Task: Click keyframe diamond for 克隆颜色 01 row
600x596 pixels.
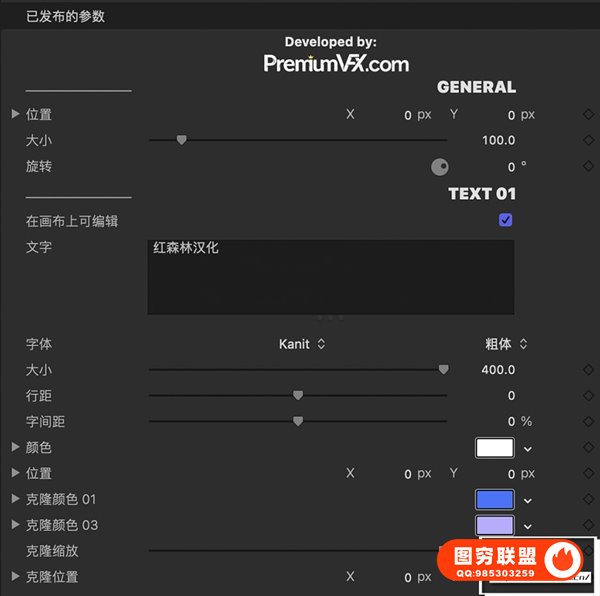Action: (588, 500)
